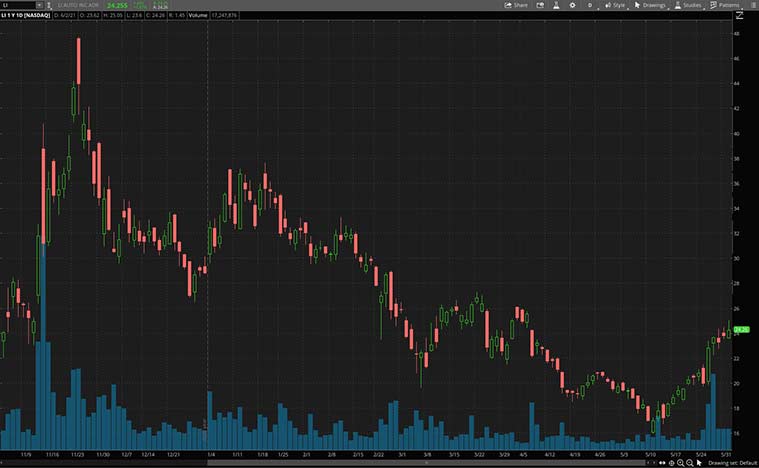Click the symbol entry field showing LI
This screenshot has width=759, height=468.
pos(18,5)
